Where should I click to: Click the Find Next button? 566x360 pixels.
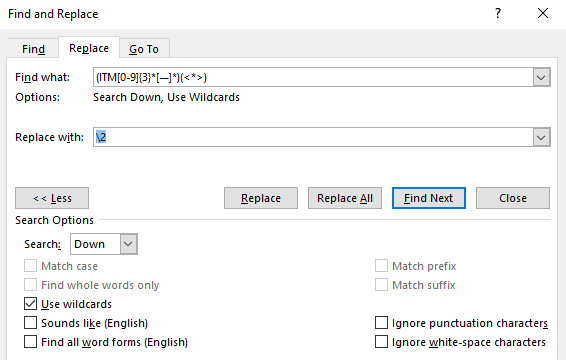pyautogui.click(x=429, y=198)
